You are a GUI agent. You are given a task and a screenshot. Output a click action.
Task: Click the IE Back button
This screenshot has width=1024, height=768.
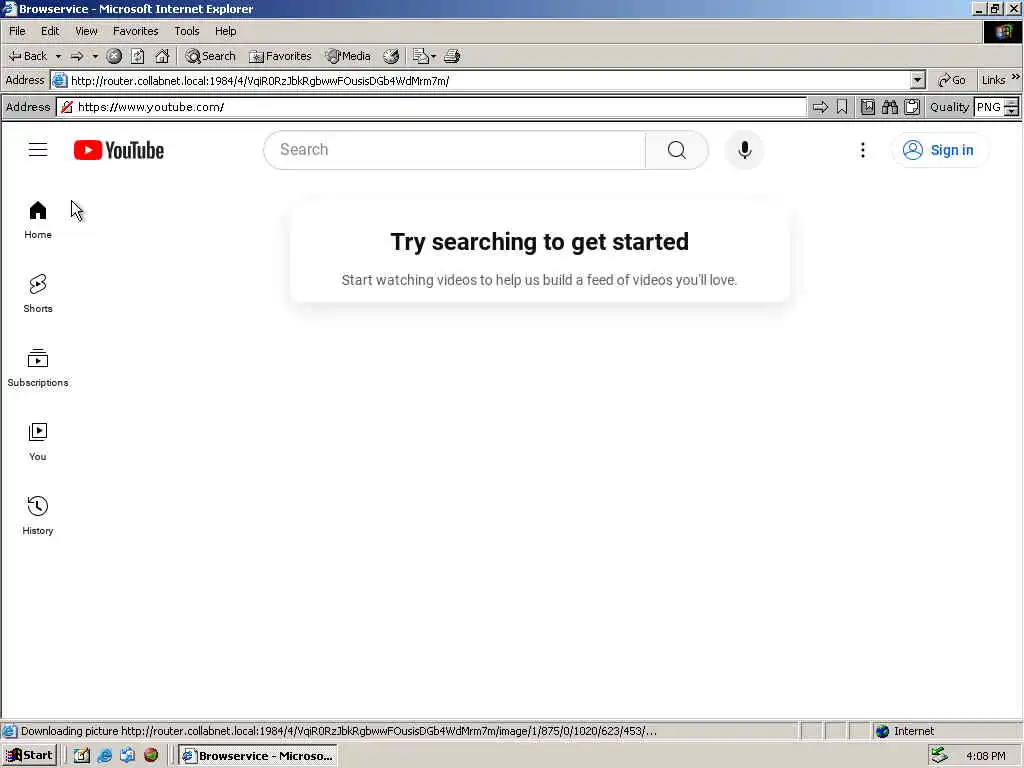pos(27,56)
